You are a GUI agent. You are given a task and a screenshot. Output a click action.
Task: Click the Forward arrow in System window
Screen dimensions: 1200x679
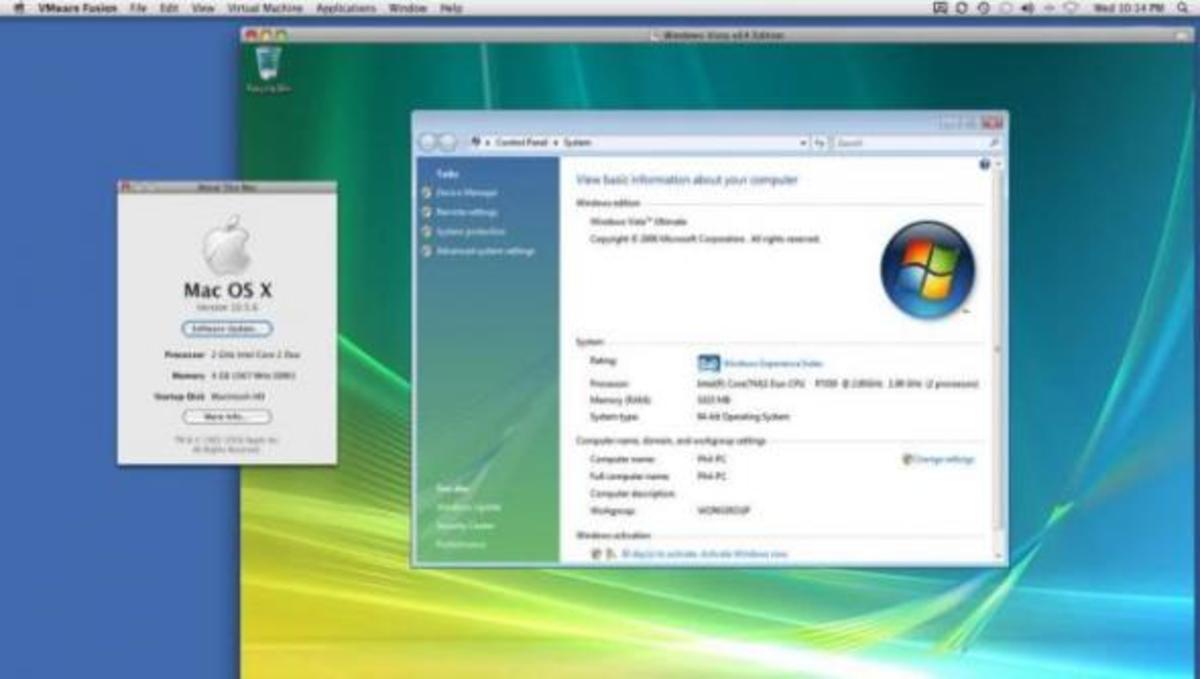coord(448,143)
